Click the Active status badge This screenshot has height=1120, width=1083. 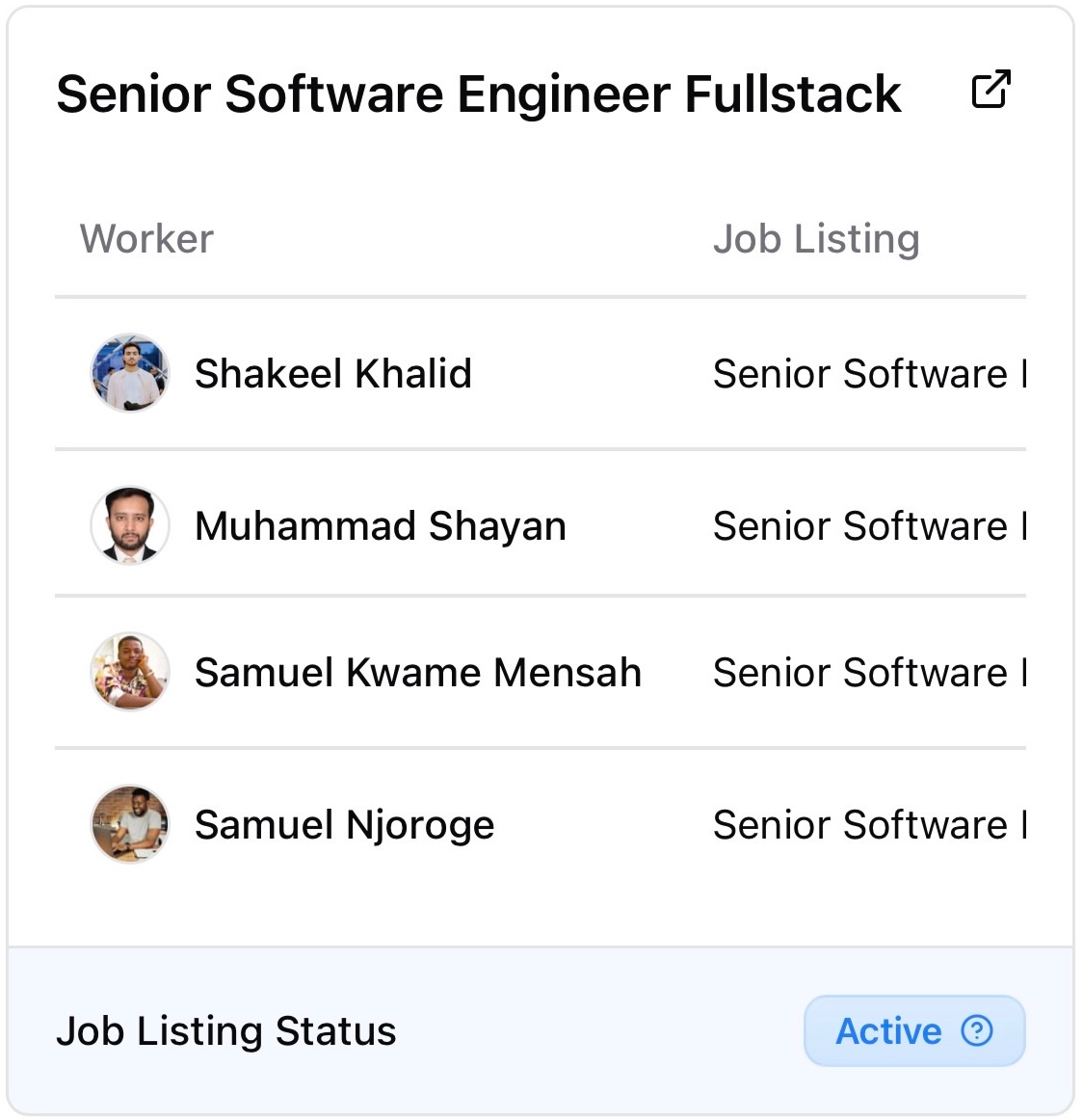coord(914,1030)
